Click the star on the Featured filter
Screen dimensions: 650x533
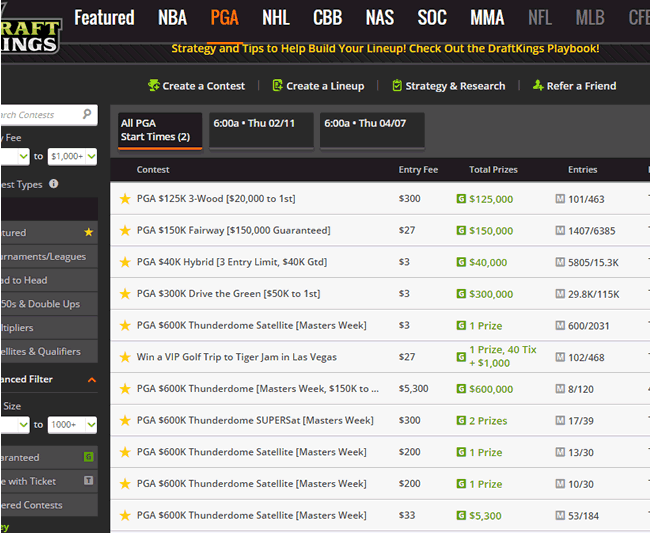click(x=88, y=232)
